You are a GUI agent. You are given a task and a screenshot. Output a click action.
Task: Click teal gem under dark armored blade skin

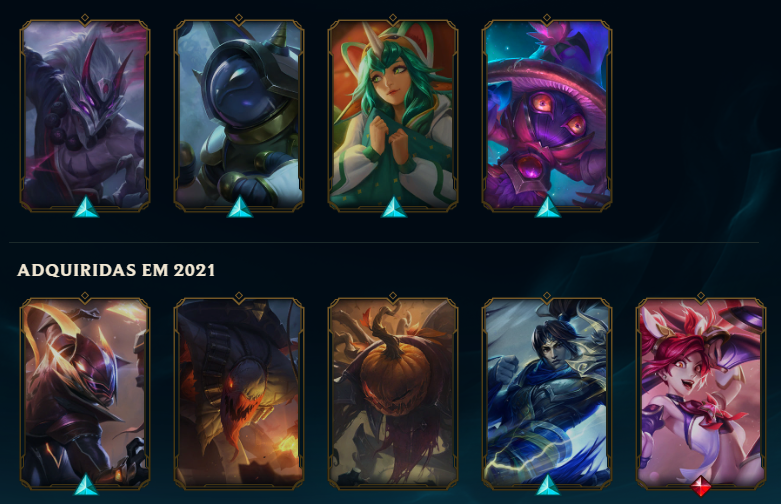click(x=86, y=485)
